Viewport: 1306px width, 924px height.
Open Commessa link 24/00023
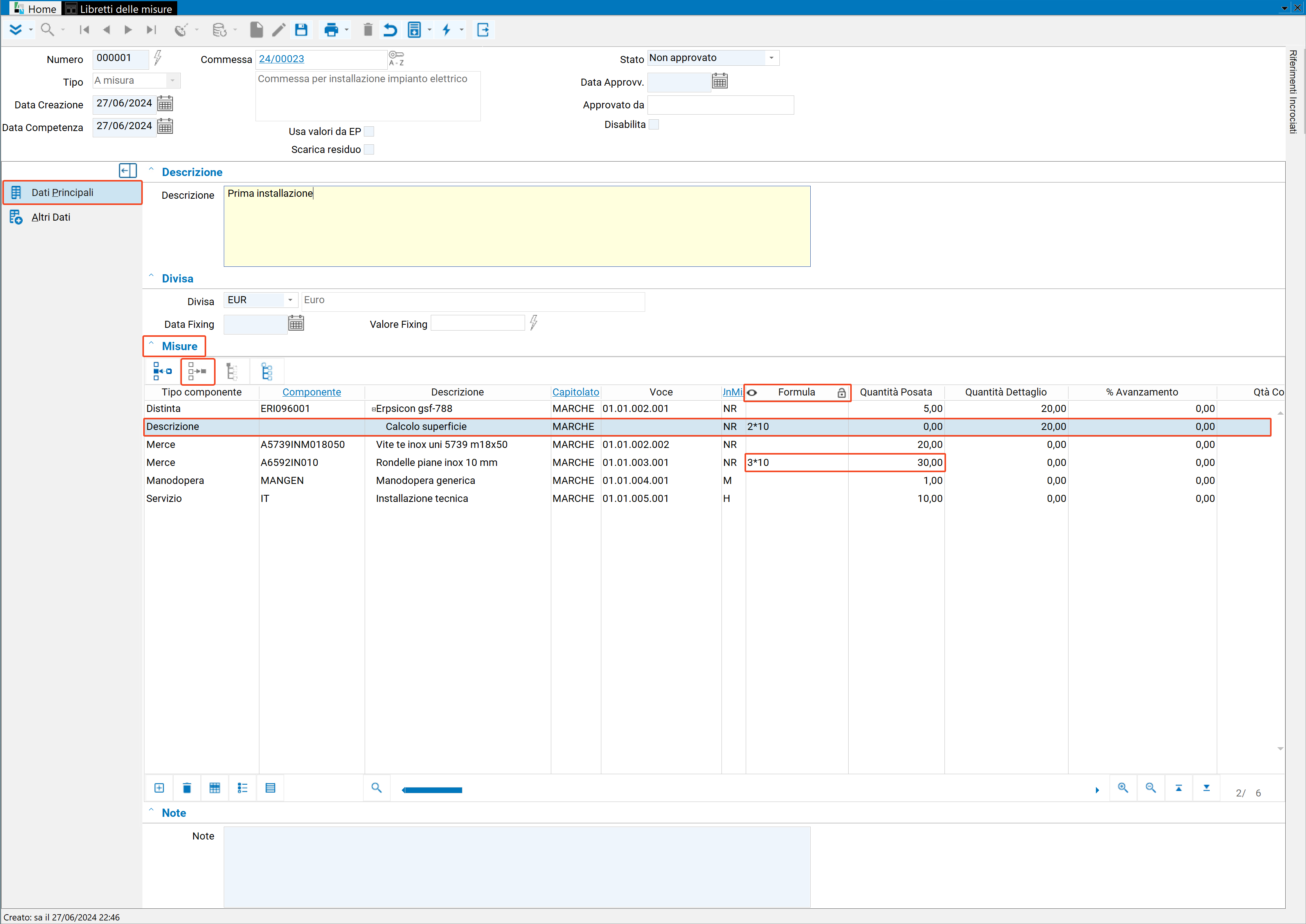pyautogui.click(x=282, y=59)
